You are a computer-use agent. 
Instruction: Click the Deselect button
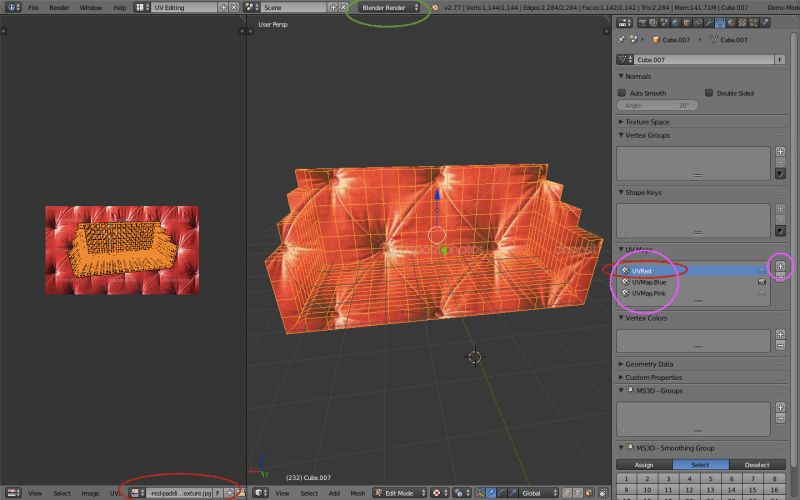[757, 465]
